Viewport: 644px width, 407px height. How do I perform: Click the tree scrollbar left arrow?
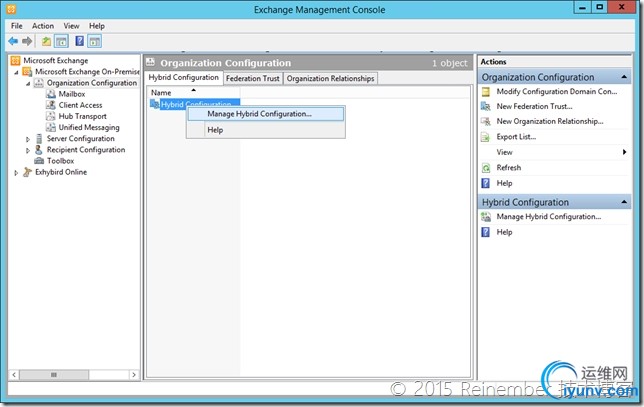(x=14, y=375)
